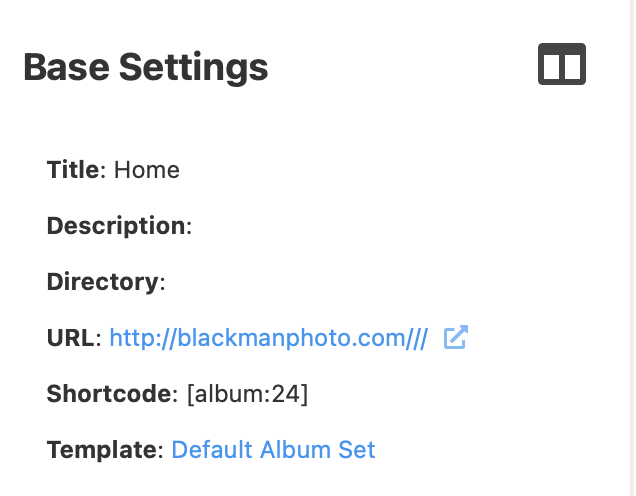Click the Title field label
The height and width of the screenshot is (496, 636).
[x=73, y=170]
